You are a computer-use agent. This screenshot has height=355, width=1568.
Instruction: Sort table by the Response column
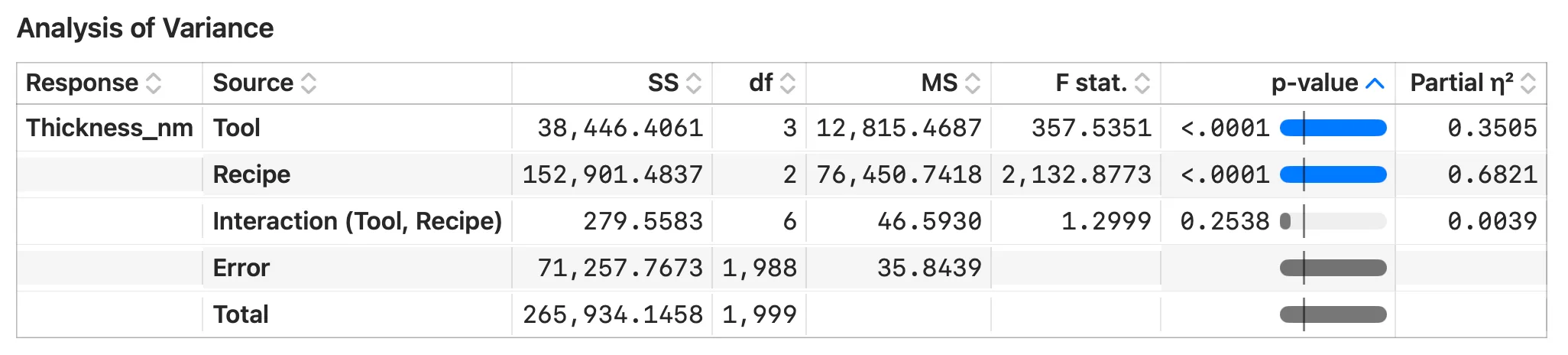(154, 83)
